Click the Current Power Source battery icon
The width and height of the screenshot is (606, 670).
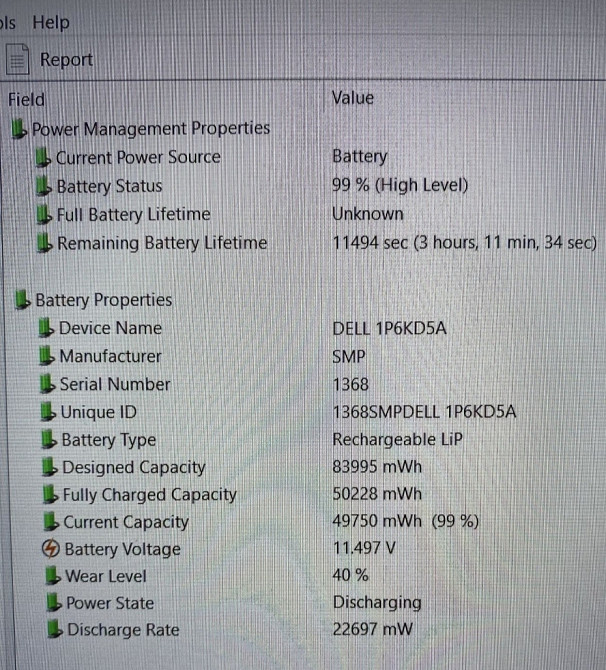(x=43, y=158)
